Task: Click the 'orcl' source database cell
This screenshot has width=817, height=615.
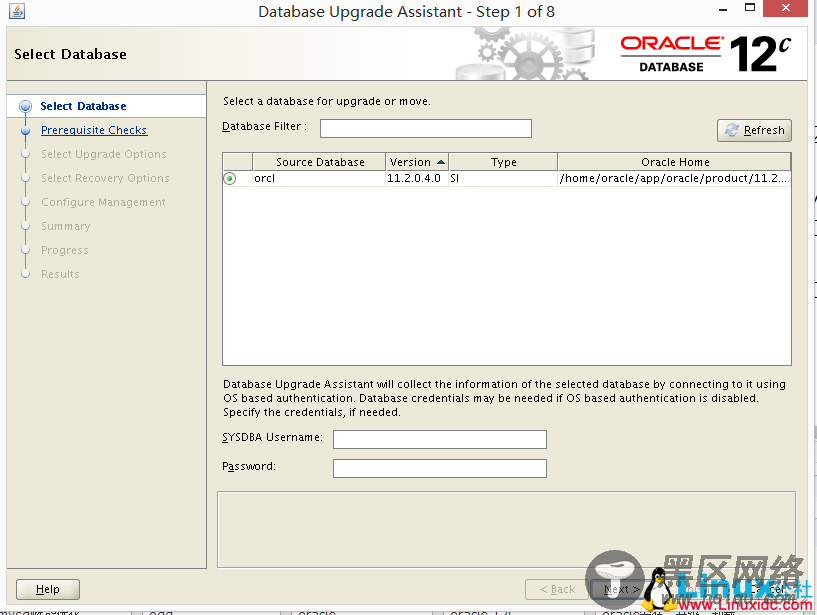Action: [x=319, y=178]
